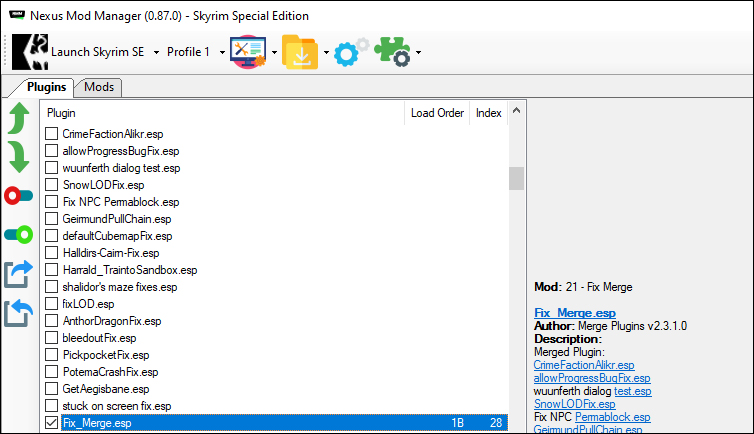Select shalidor's maze fixes.esp row name

(120, 287)
